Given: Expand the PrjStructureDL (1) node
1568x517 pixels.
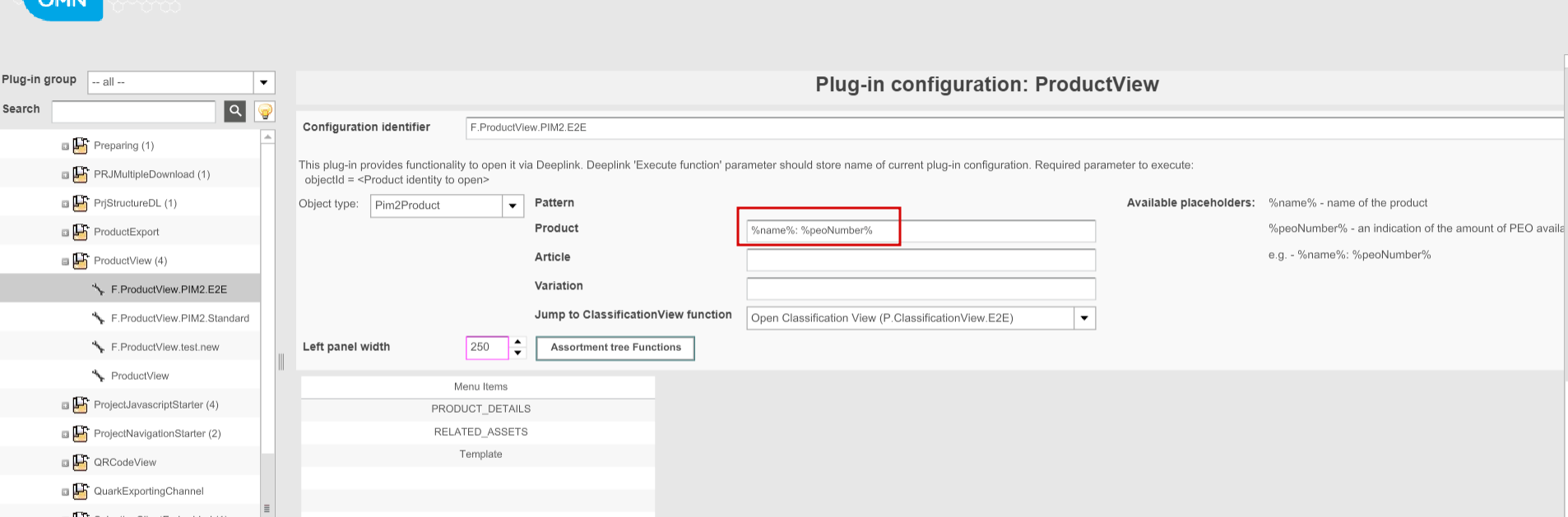Looking at the screenshot, I should tap(65, 204).
